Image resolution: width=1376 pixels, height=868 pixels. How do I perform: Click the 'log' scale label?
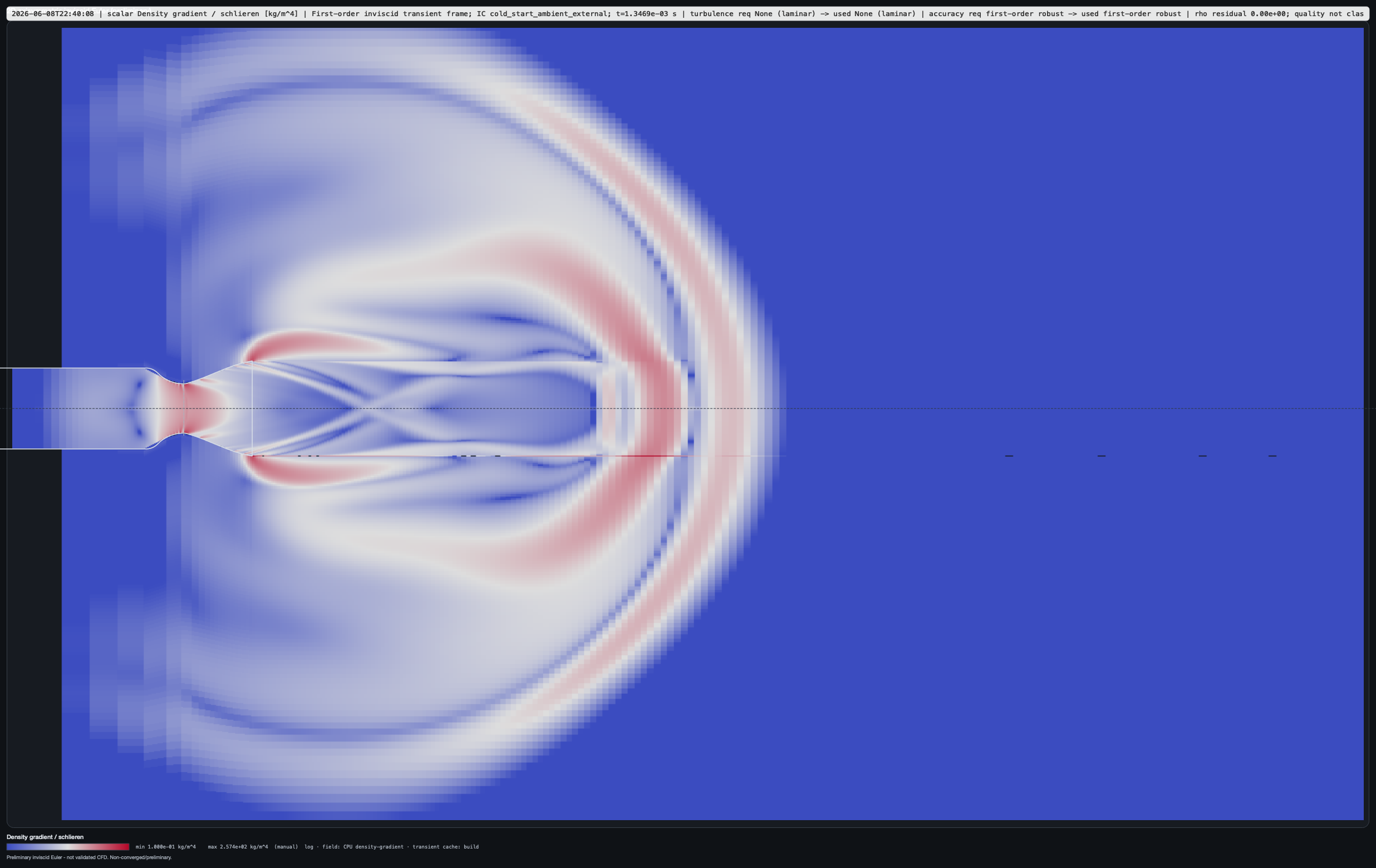pos(308,847)
